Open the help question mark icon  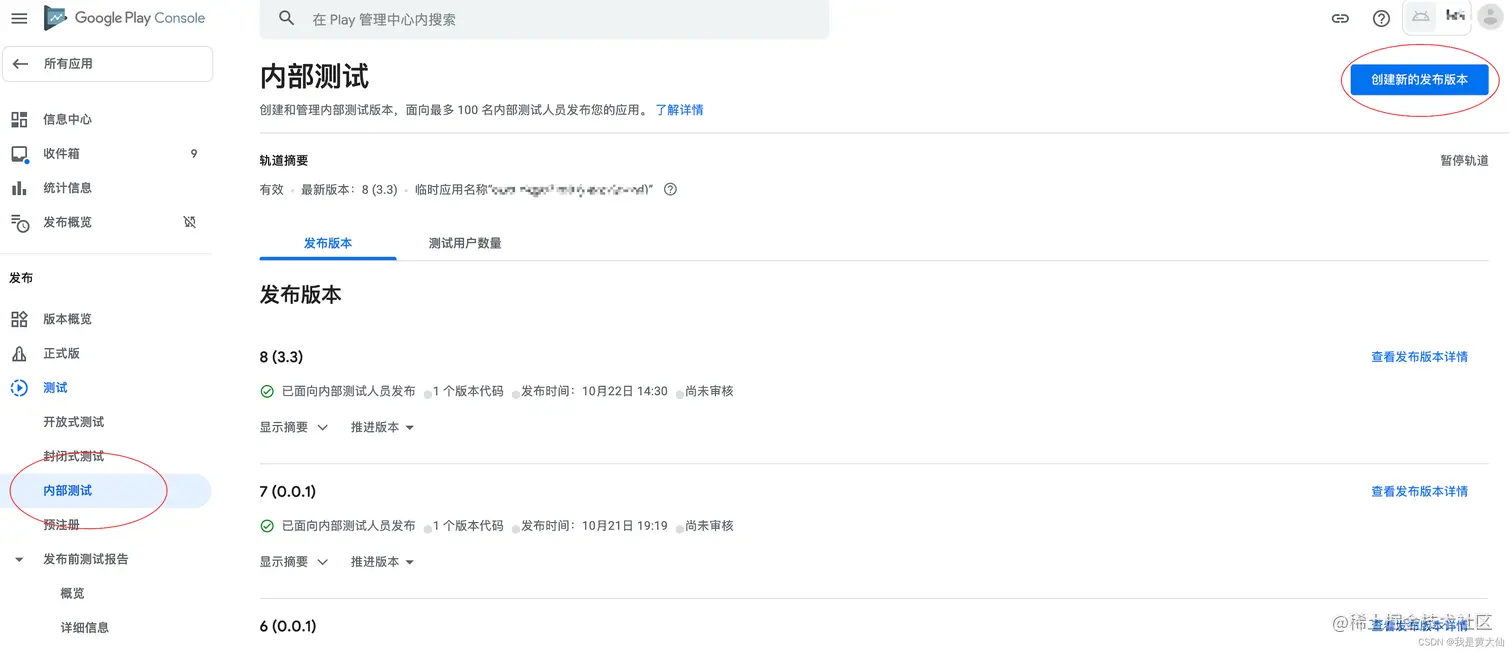[1381, 17]
